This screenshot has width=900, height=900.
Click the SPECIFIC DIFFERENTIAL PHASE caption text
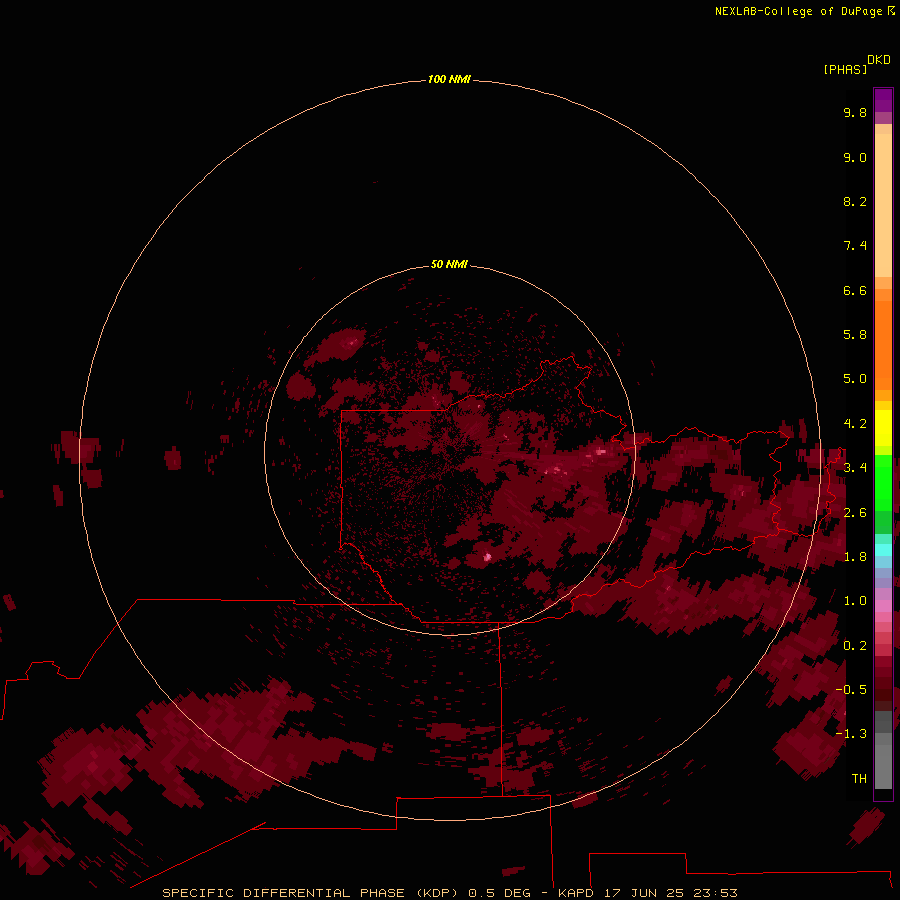coord(284,893)
